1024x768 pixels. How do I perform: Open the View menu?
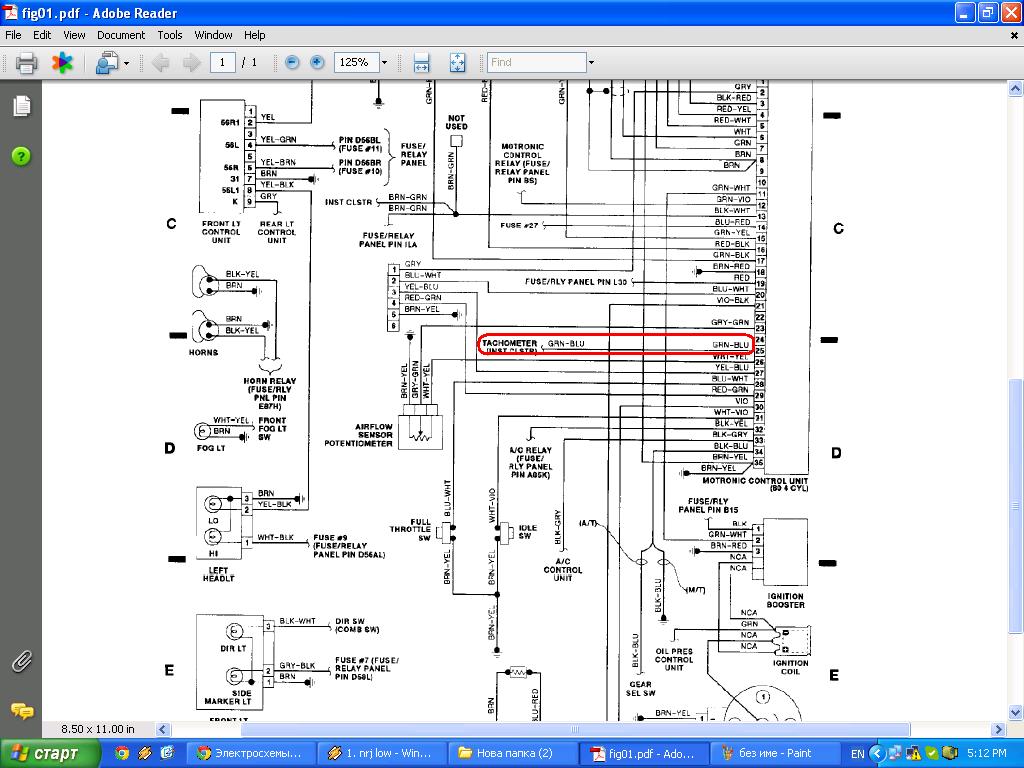click(74, 35)
